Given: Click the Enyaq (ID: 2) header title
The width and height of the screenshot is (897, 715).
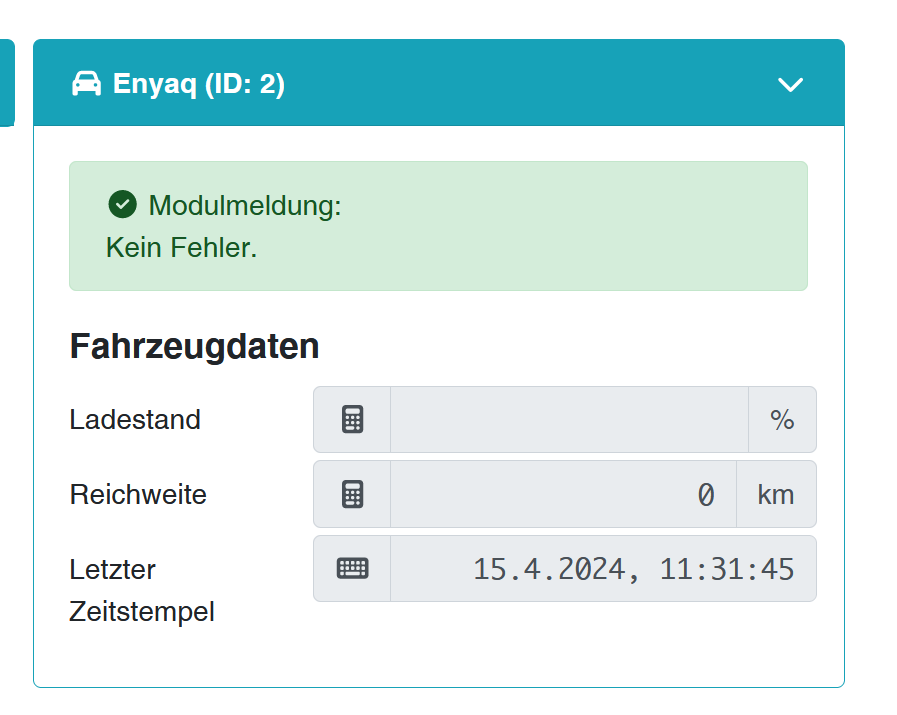Looking at the screenshot, I should (199, 84).
